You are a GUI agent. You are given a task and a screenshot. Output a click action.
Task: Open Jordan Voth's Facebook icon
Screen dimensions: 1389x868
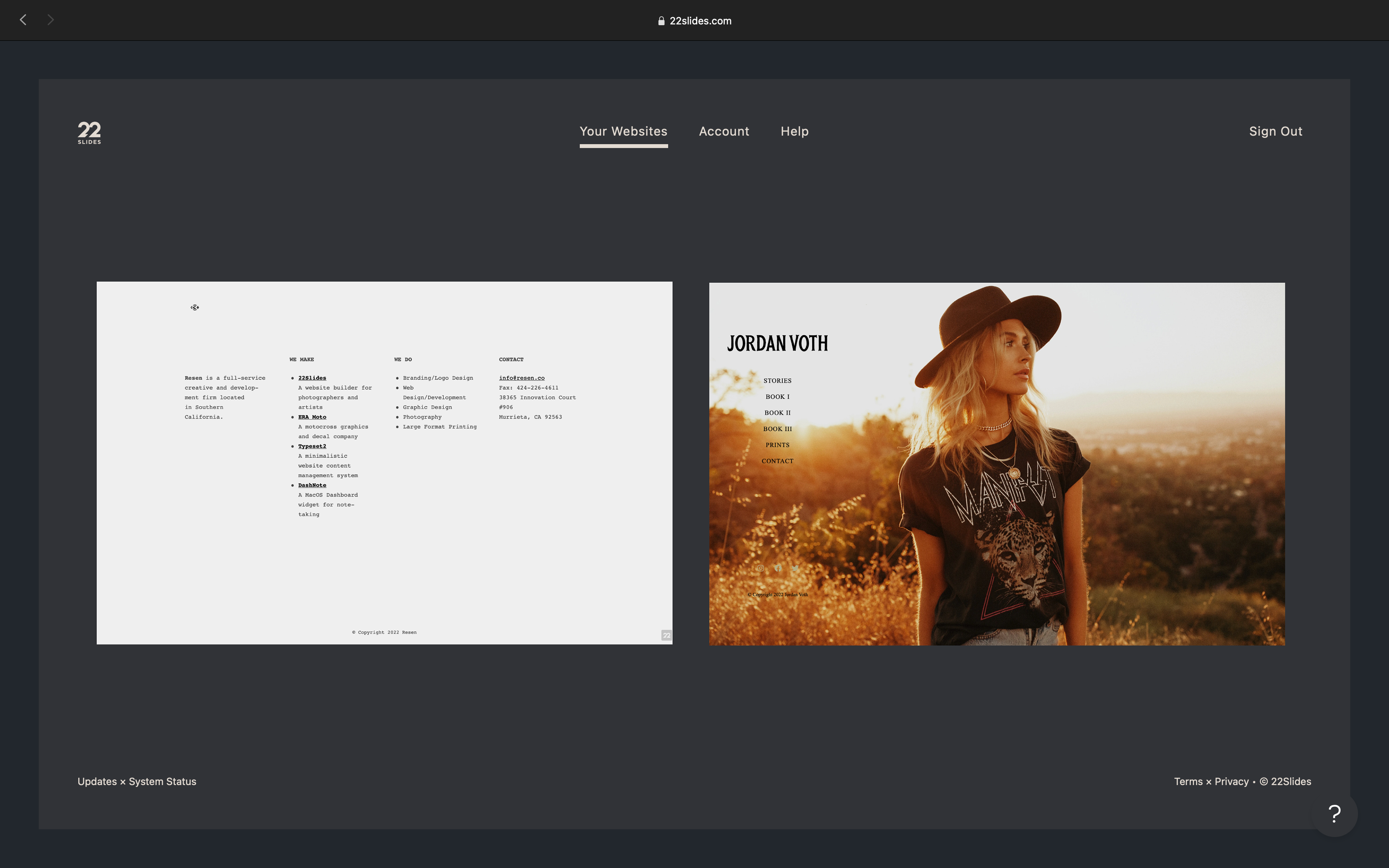778,568
